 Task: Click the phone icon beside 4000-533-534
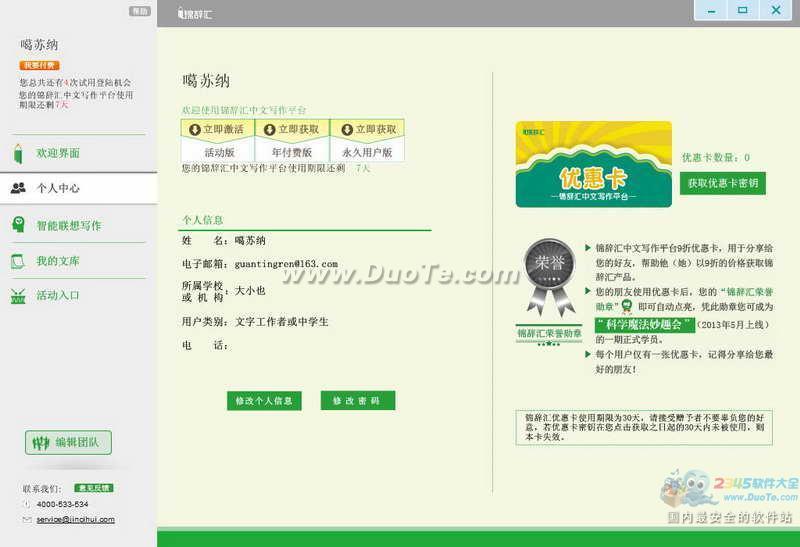27,504
